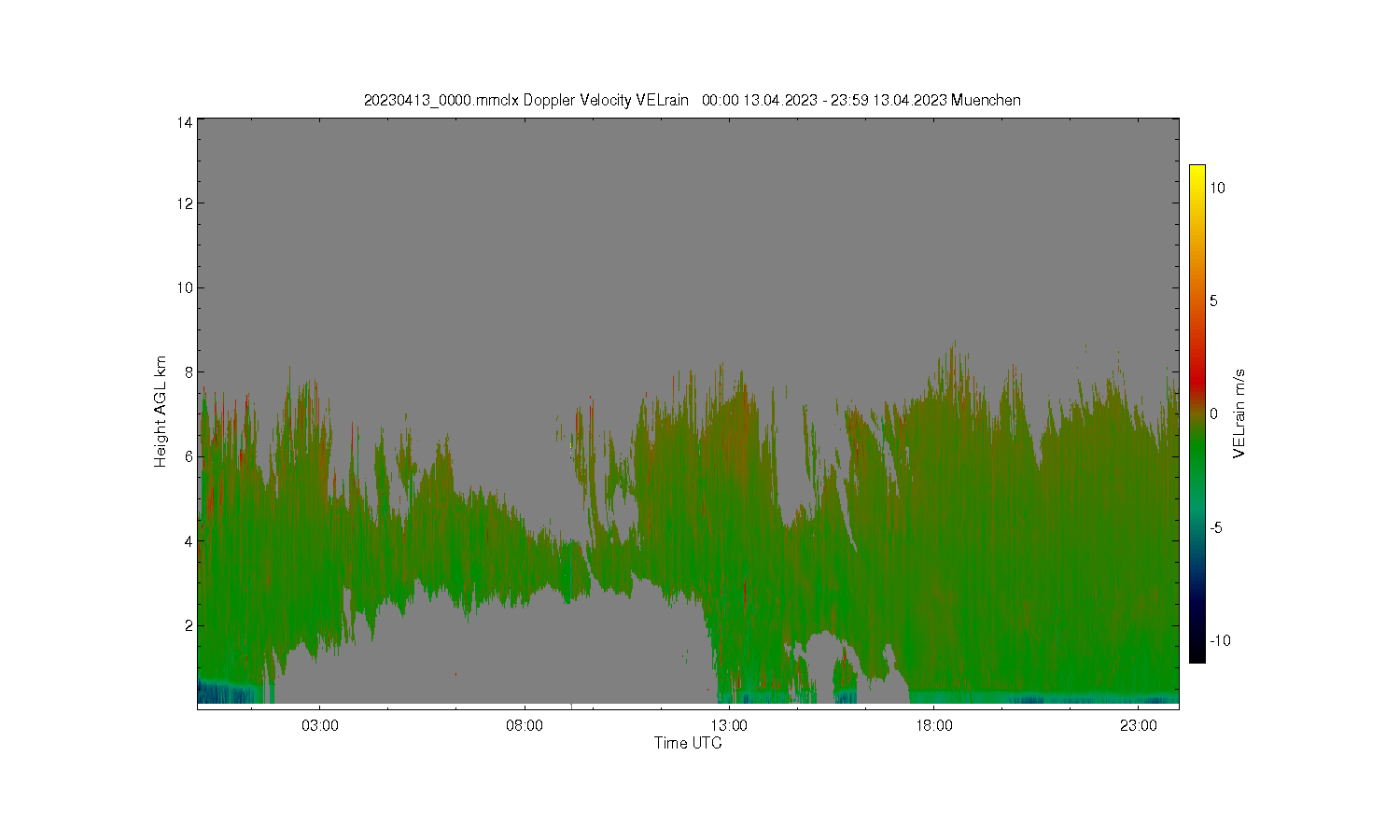
Task: Click the height tick label '4'
Action: [x=189, y=541]
